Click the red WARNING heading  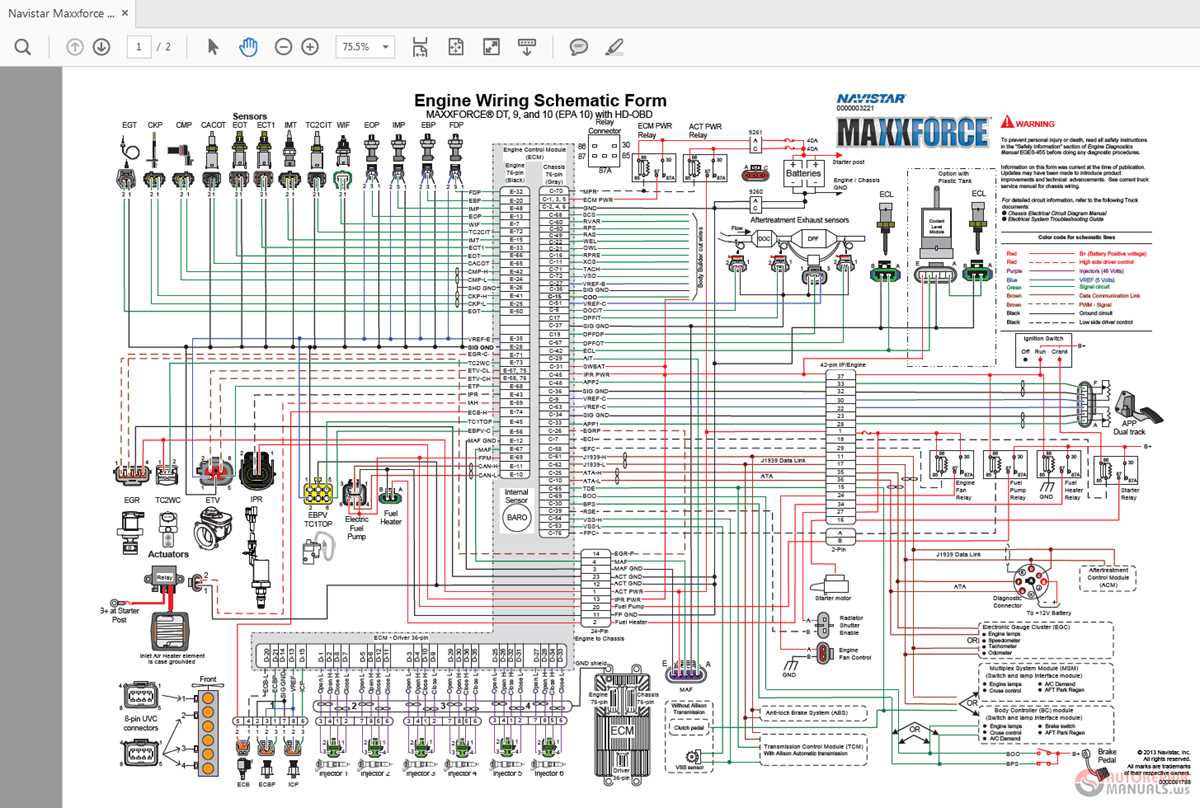tap(1034, 124)
